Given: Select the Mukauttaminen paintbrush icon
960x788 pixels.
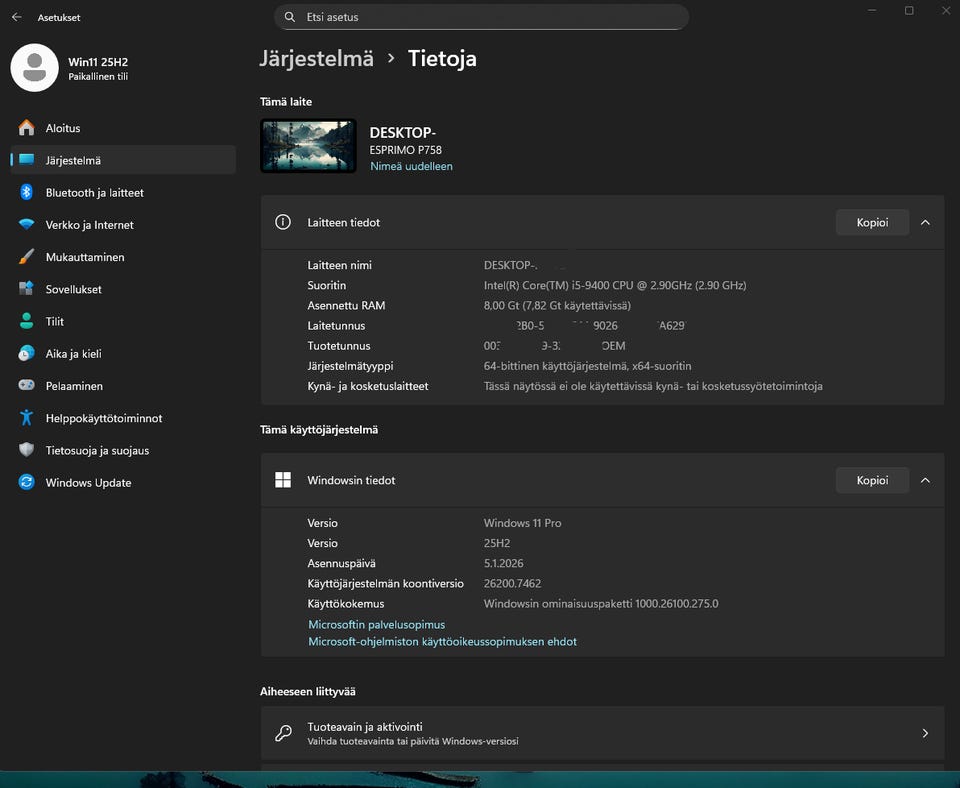Looking at the screenshot, I should point(27,257).
